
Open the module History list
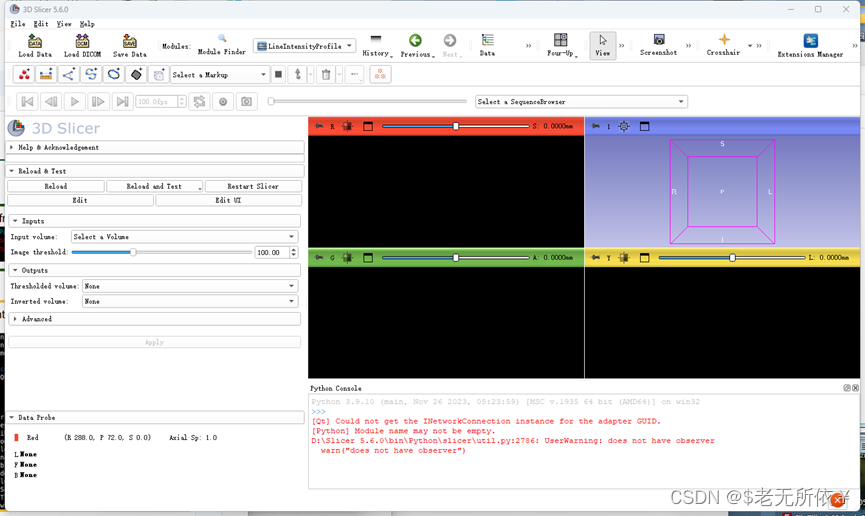377,46
